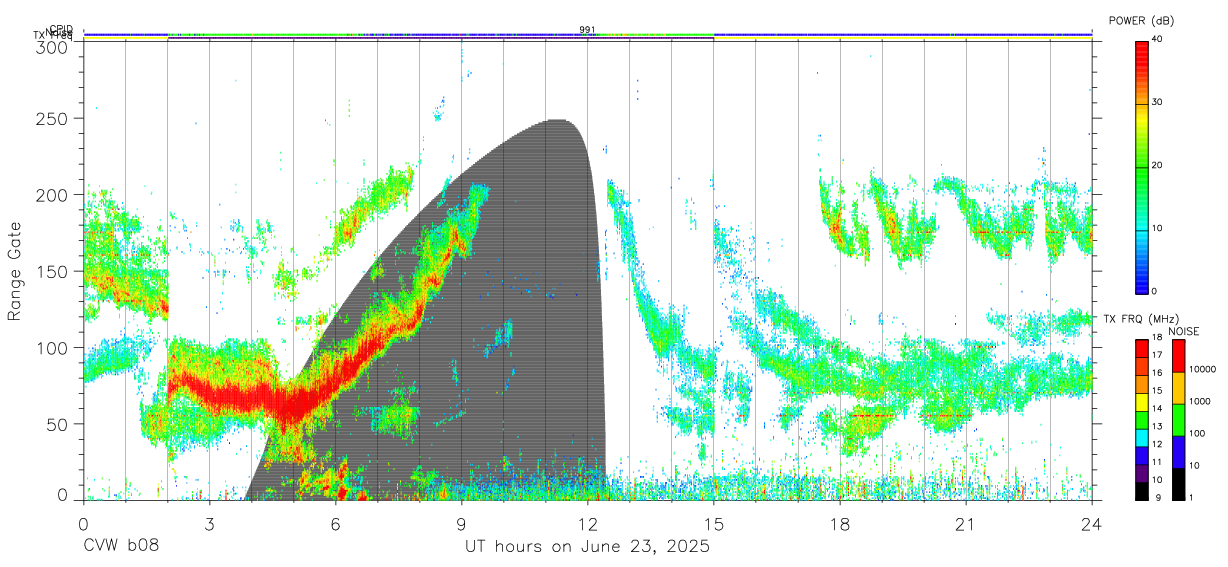This screenshot has width=1228, height=567.
Task: Click the '150' range gate tick label
Action: [x=51, y=271]
